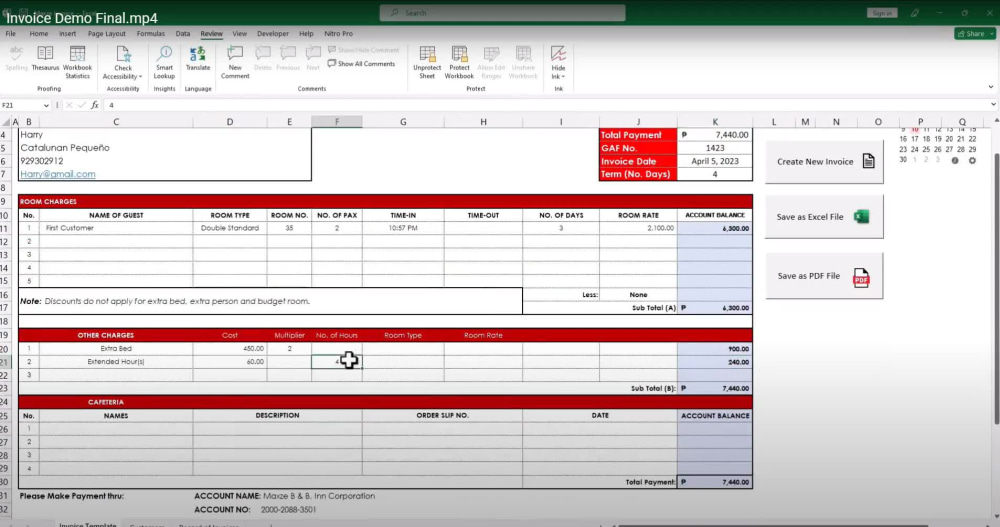Screen dimensions: 1000x527
Task: Open Smart Lookup
Action: point(164,63)
